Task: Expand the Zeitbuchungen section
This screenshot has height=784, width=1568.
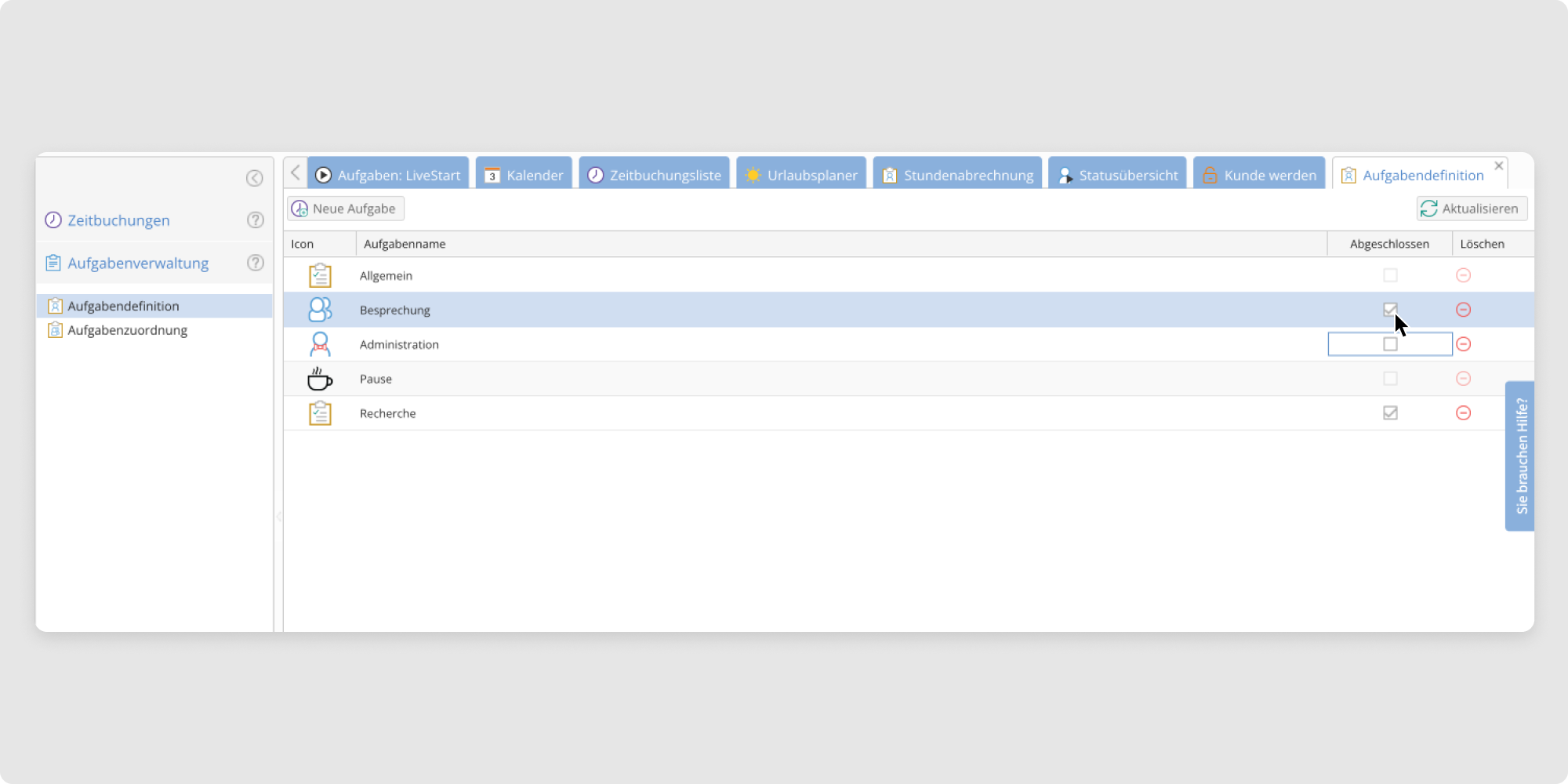Action: coord(118,220)
